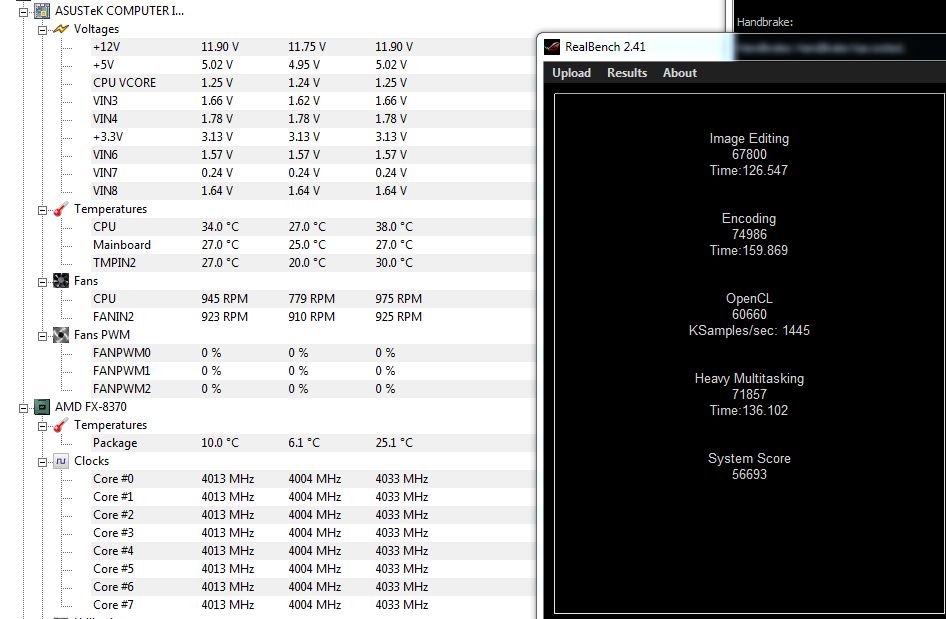Select the VIN6 voltage row
Image resolution: width=946 pixels, height=619 pixels.
(x=313, y=155)
